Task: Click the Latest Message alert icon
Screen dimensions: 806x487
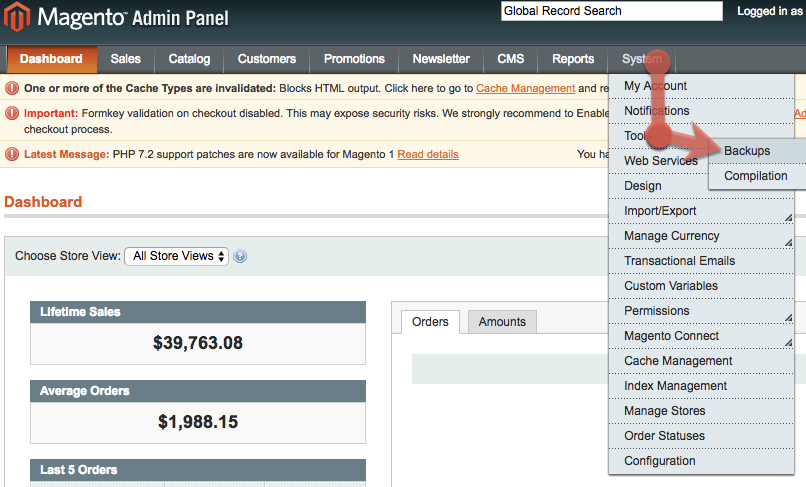Action: click(x=12, y=154)
